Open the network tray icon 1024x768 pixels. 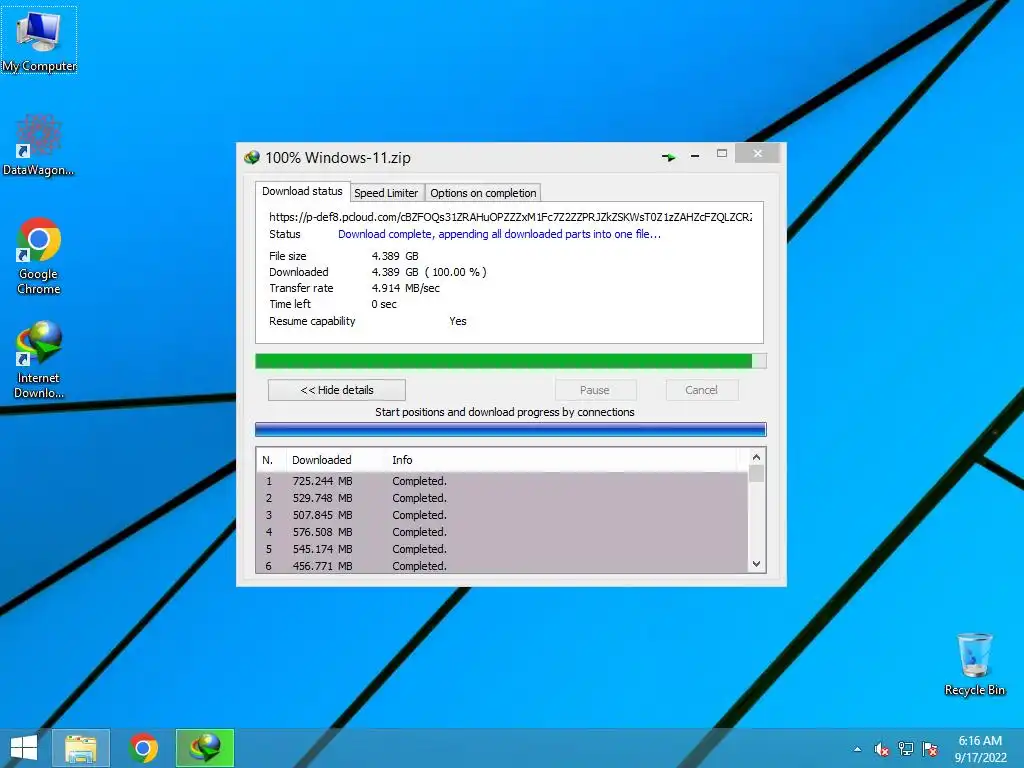tap(906, 750)
